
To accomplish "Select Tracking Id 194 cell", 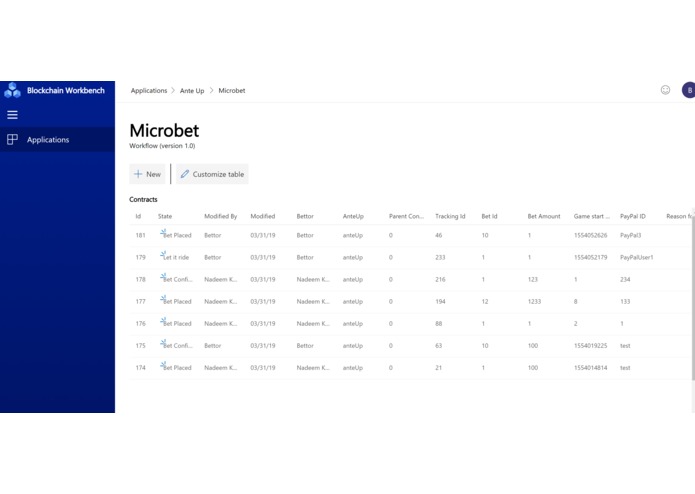I will point(440,302).
